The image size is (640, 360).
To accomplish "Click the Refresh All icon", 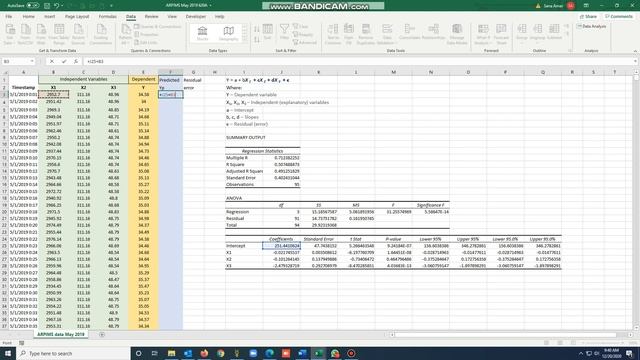I will 125,34.
